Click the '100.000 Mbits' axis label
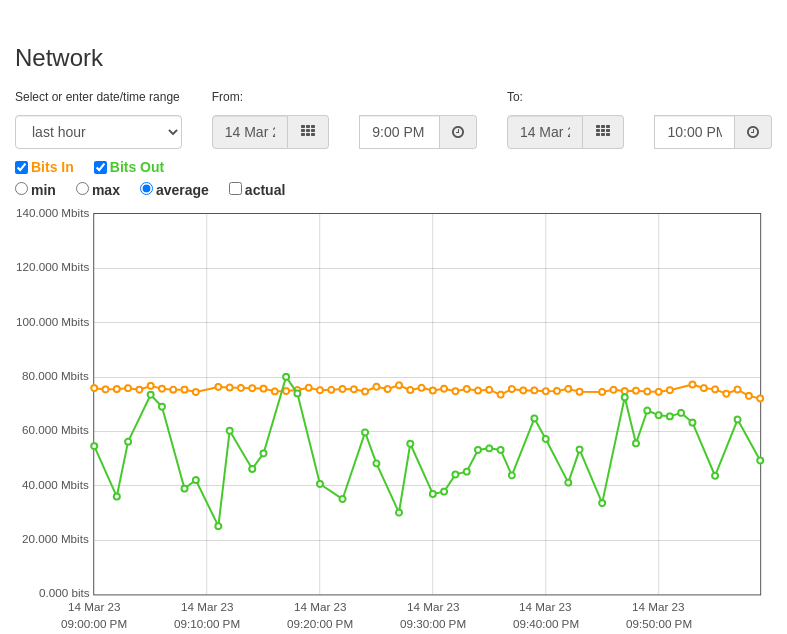Screen dimensions: 787x634 click(53, 322)
